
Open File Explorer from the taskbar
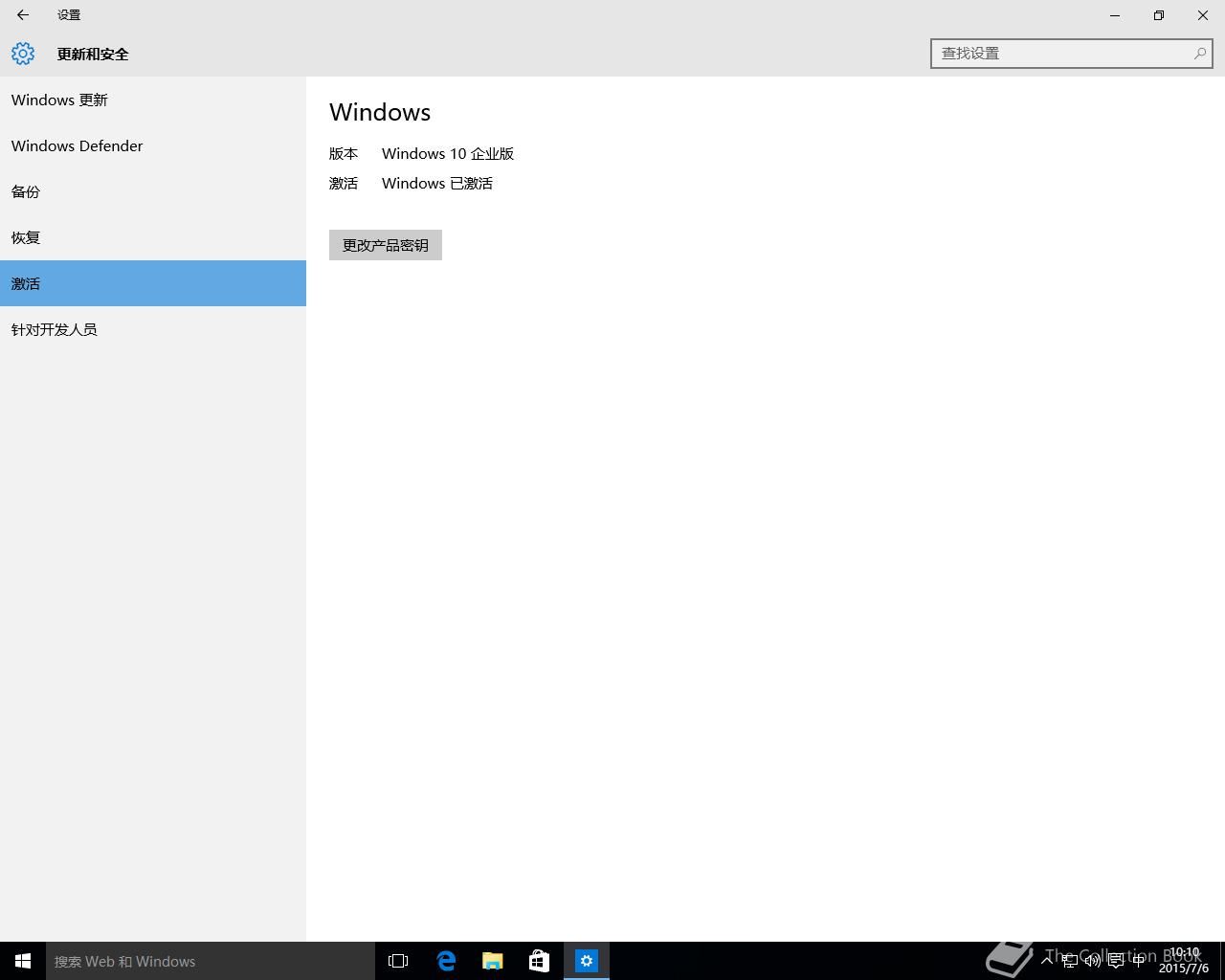click(x=493, y=961)
